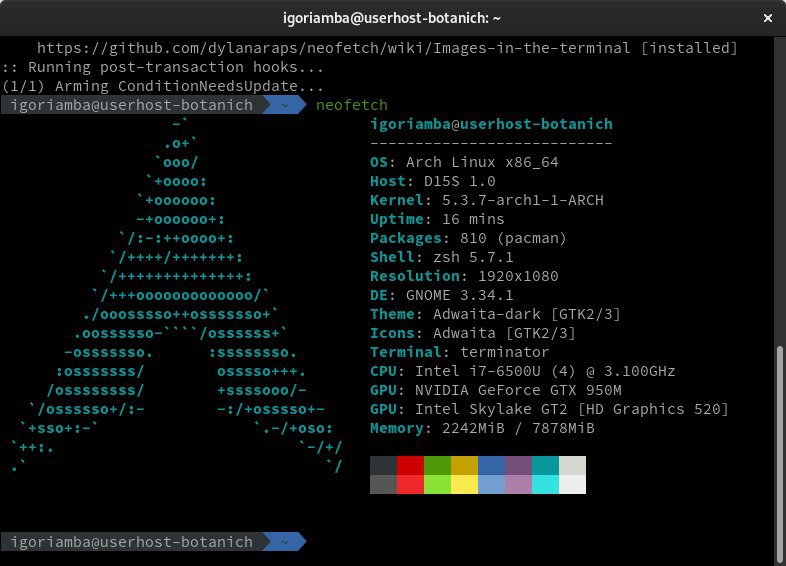The height and width of the screenshot is (566, 786).
Task: Click the Theme line Adwaita-dark
Action: (495, 314)
